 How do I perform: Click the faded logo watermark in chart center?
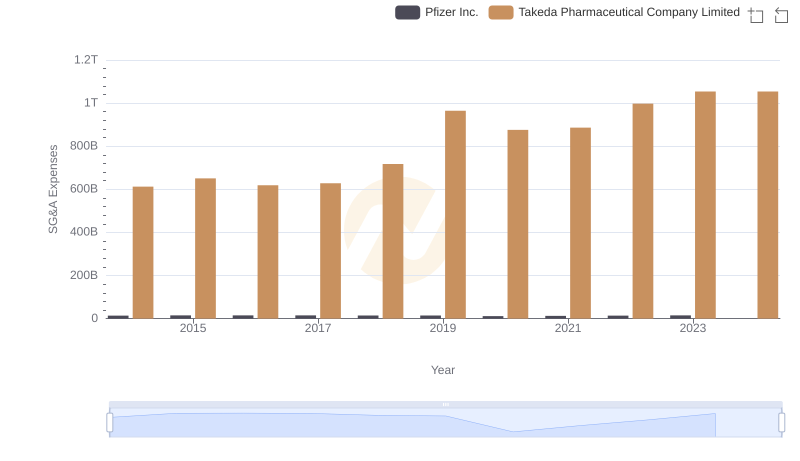click(393, 231)
